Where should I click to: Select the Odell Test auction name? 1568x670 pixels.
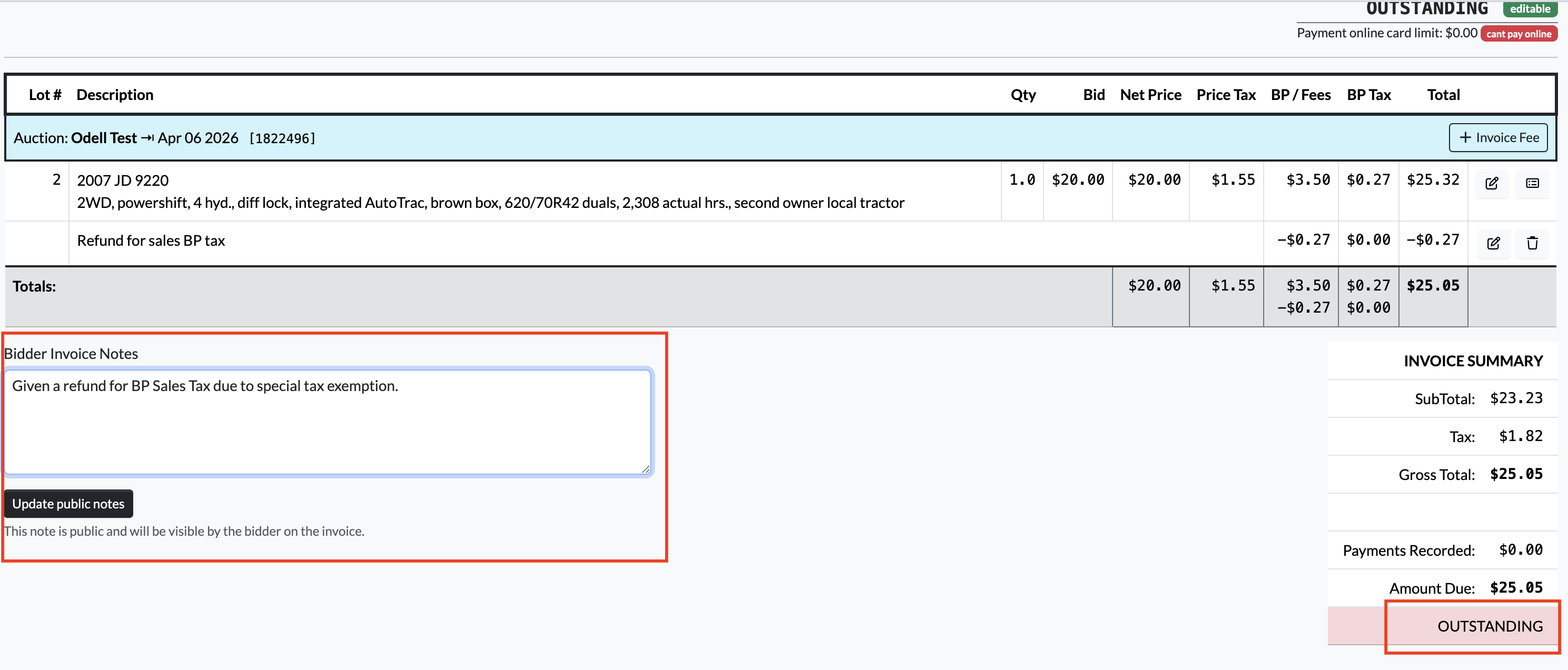(104, 138)
